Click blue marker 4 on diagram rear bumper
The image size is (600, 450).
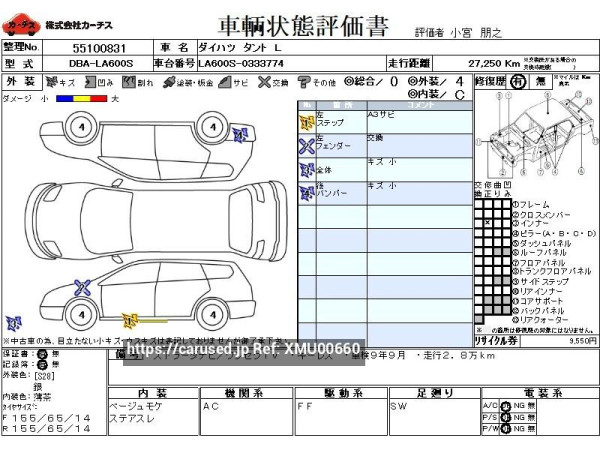[x=240, y=135]
